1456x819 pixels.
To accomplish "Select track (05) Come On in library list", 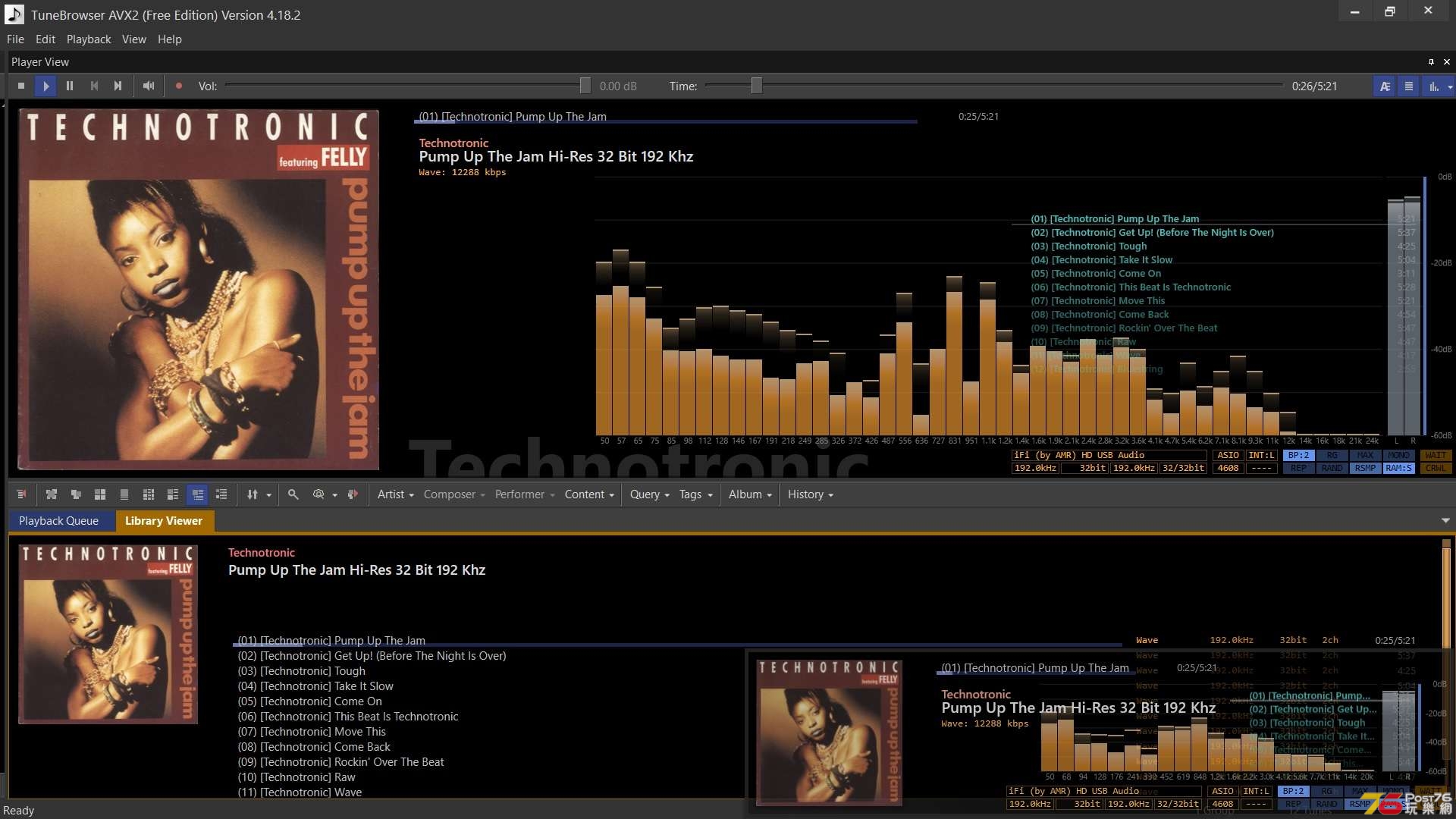I will click(309, 701).
